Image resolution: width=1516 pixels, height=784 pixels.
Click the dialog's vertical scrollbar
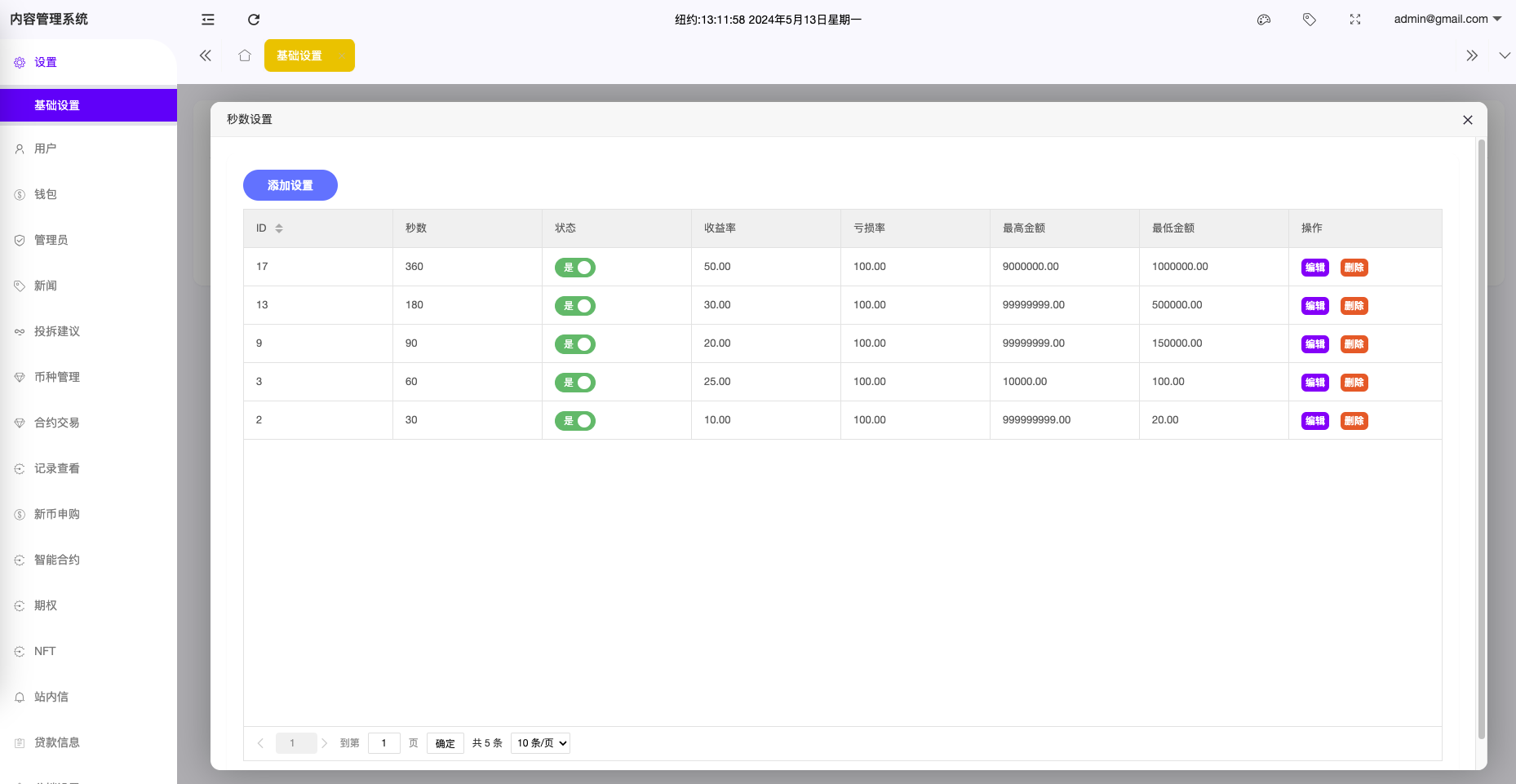coord(1481,441)
